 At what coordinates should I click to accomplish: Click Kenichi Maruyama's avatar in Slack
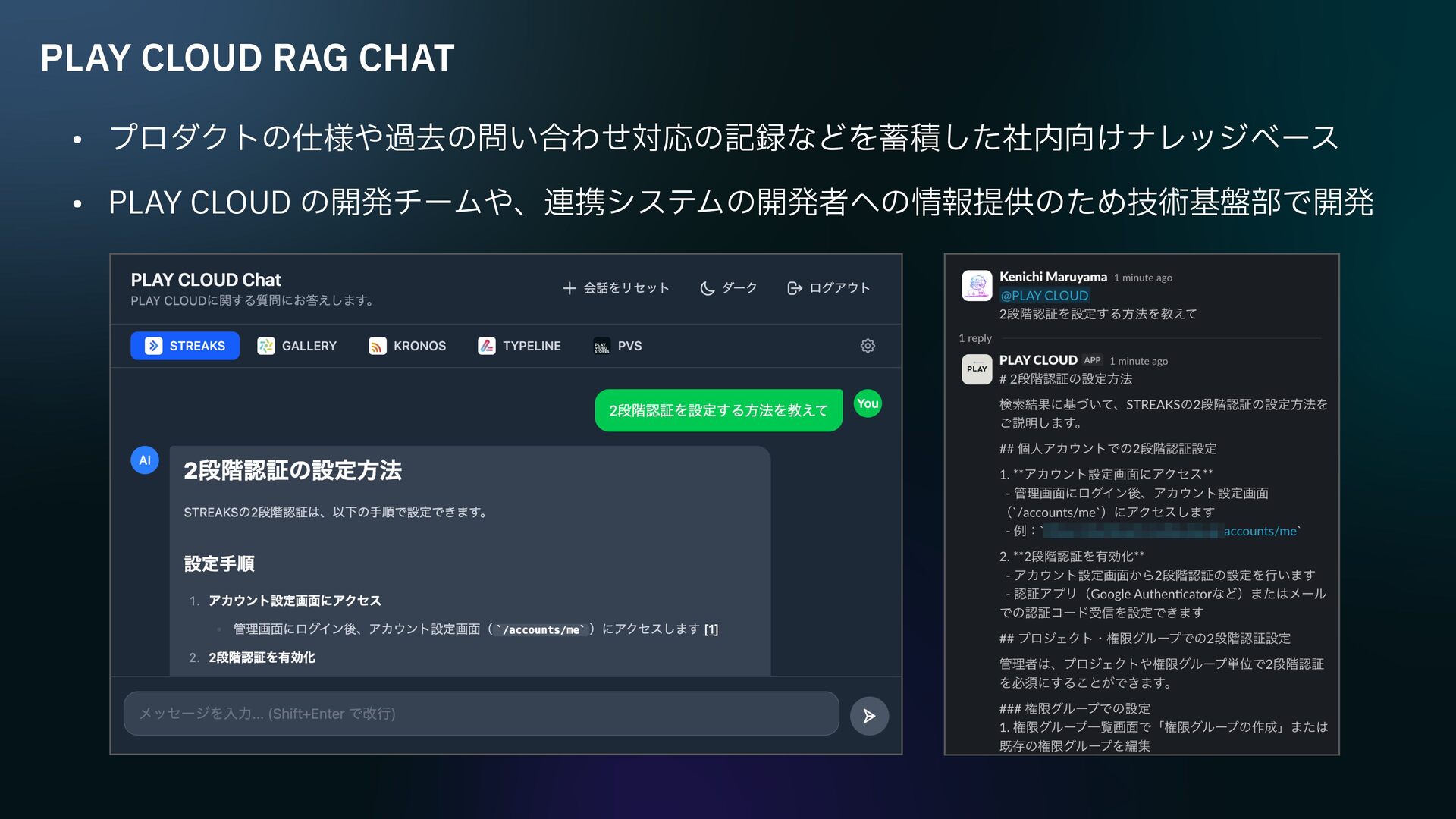click(977, 286)
